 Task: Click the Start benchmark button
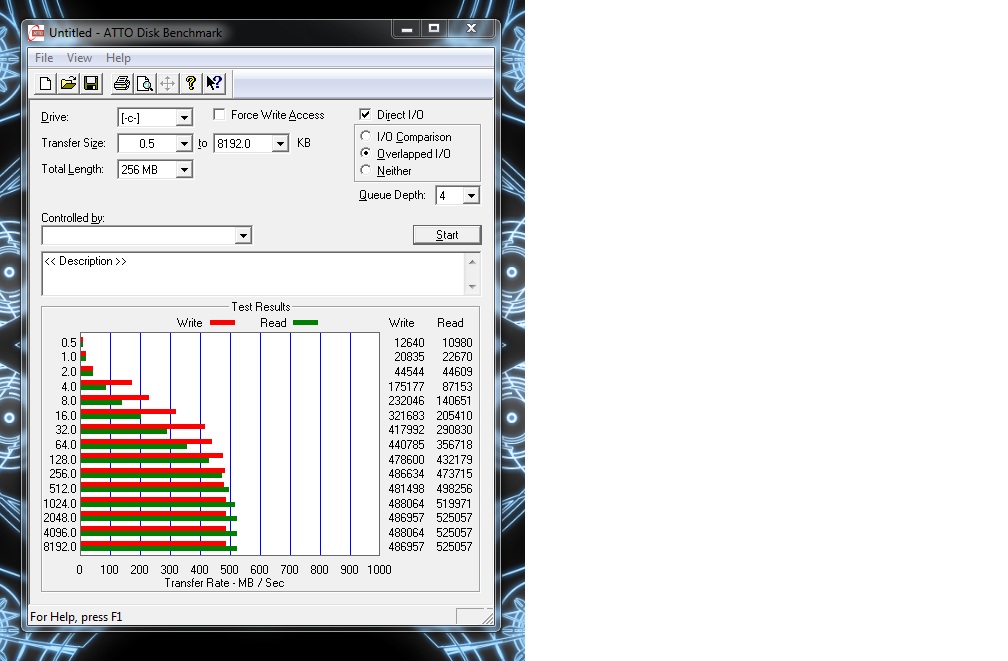[x=447, y=235]
